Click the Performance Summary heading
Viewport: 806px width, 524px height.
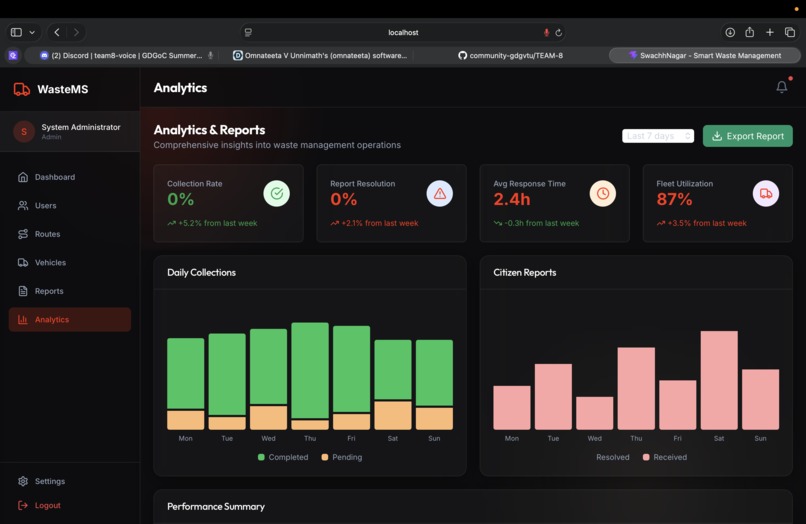216,507
